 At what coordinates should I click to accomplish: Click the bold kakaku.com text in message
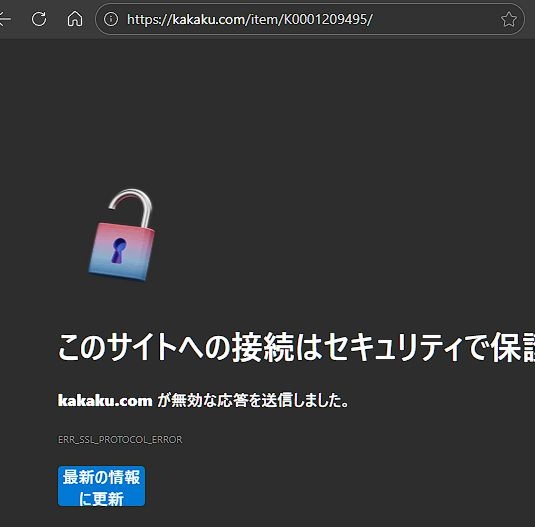click(x=105, y=400)
